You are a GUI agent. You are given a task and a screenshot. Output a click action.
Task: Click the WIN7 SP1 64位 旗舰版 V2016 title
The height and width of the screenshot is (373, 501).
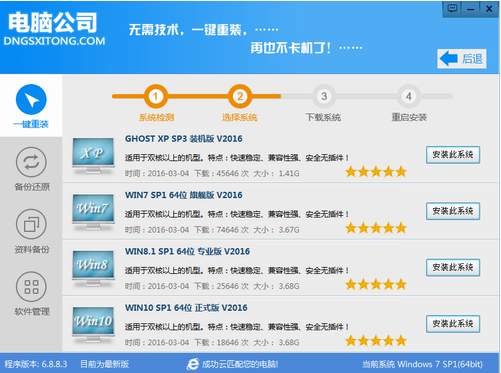pos(184,195)
